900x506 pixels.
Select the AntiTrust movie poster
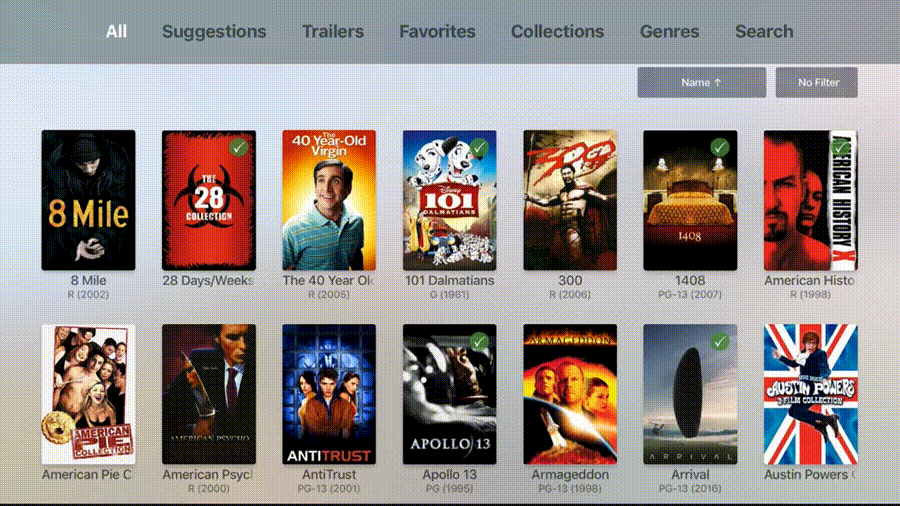click(329, 394)
